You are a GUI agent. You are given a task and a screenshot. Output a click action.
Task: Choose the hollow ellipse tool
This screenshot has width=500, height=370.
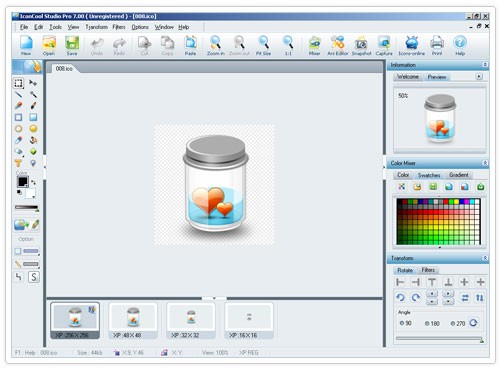point(19,129)
